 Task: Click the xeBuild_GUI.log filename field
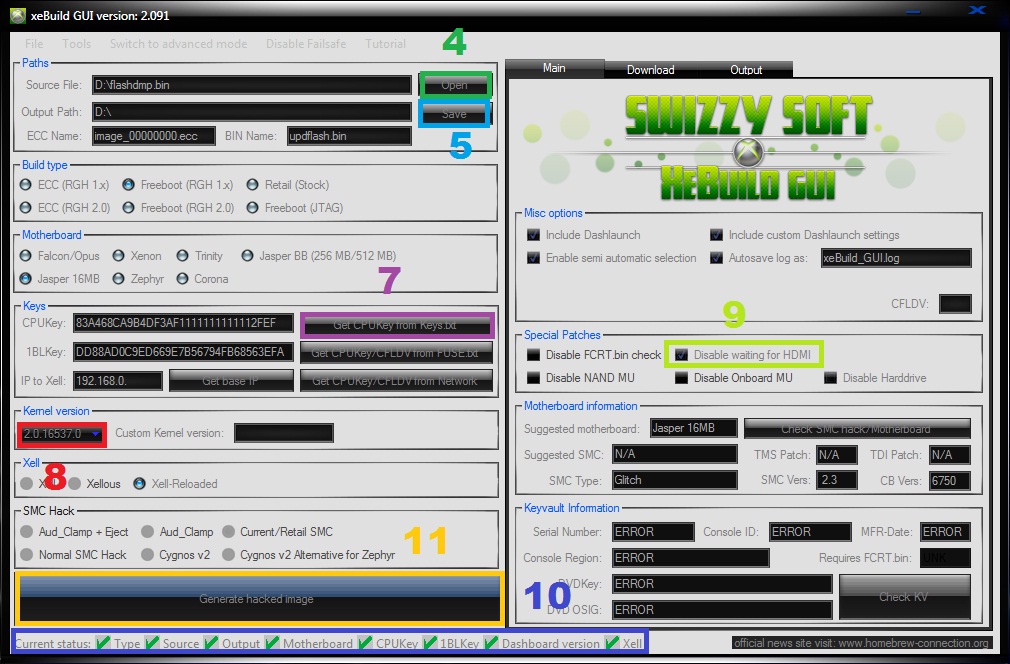click(x=896, y=258)
